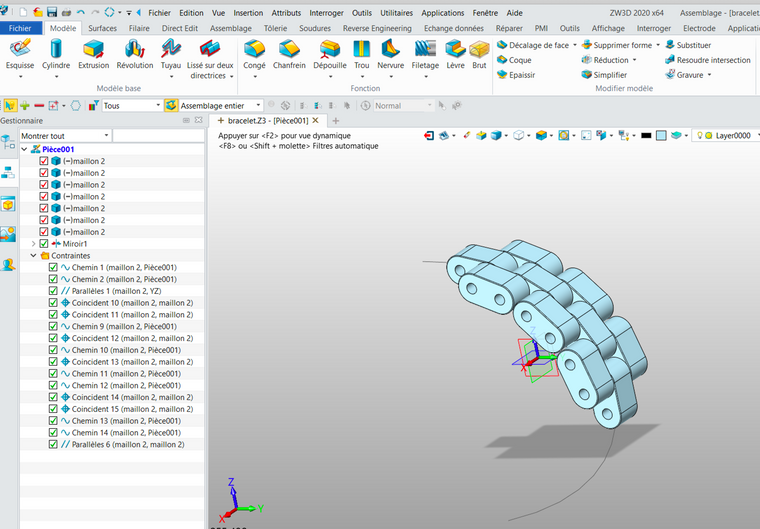
Task: Close the Gestionnaire panel
Action: point(198,120)
